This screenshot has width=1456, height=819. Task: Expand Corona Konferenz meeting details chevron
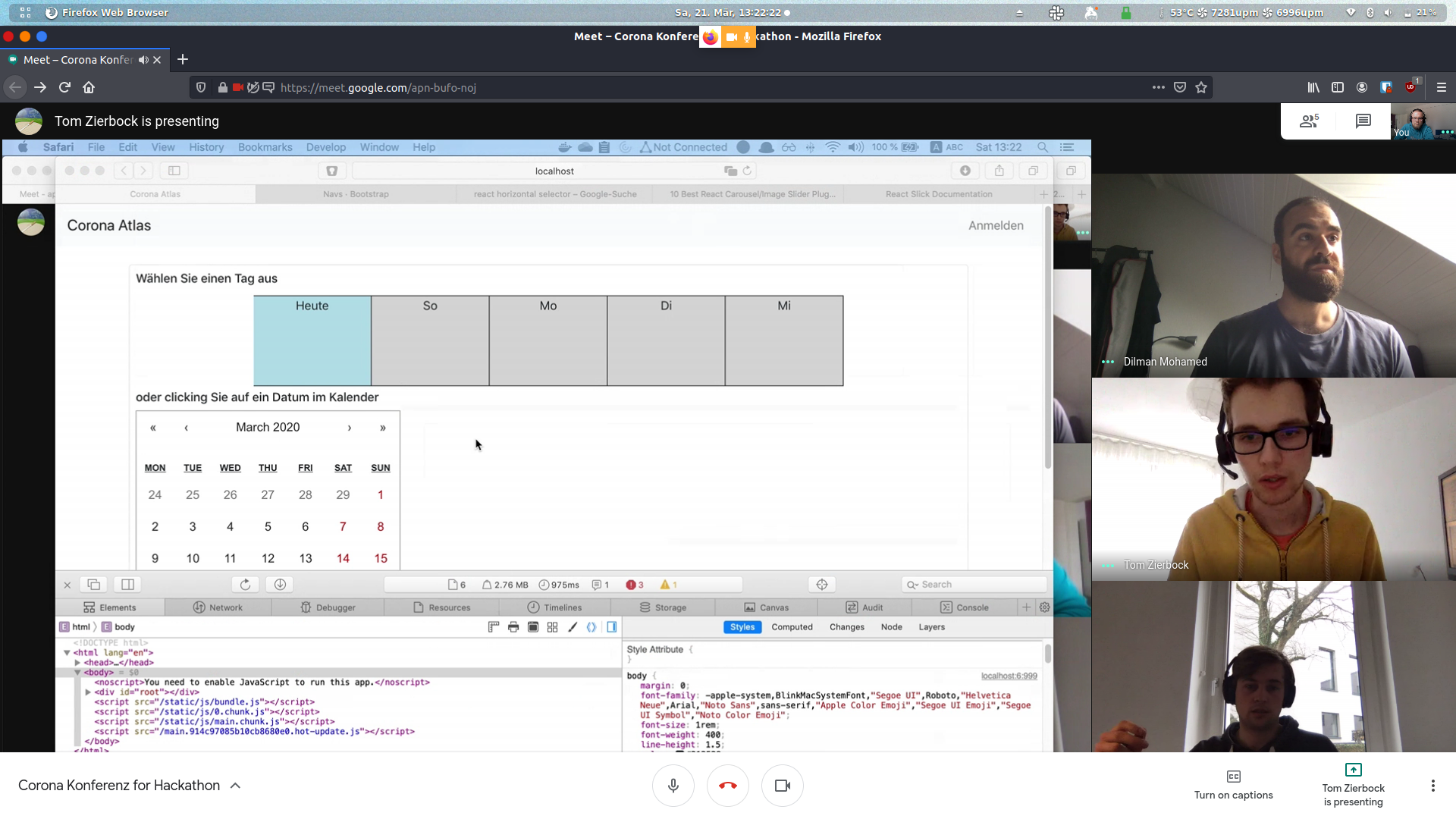click(235, 786)
